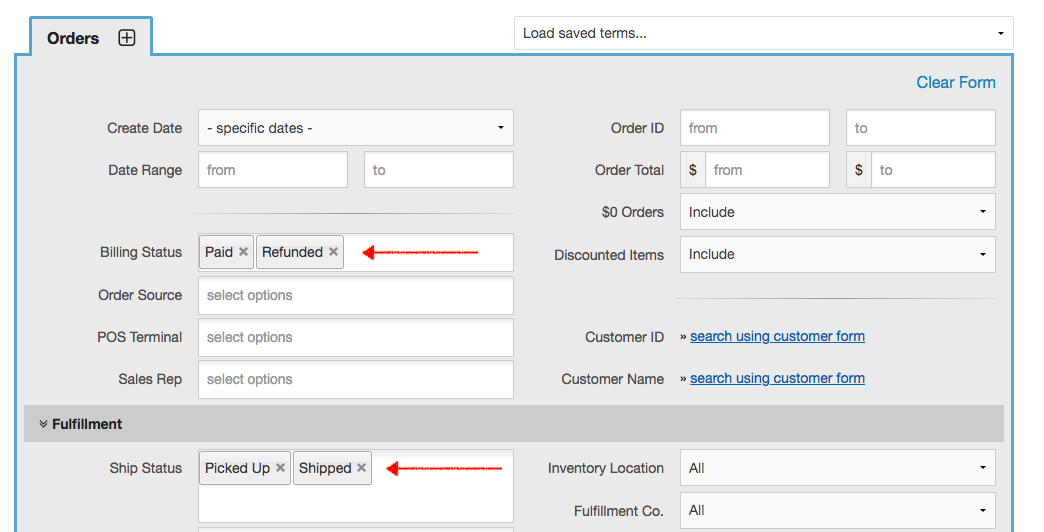Click the Clear Form link

pos(955,83)
